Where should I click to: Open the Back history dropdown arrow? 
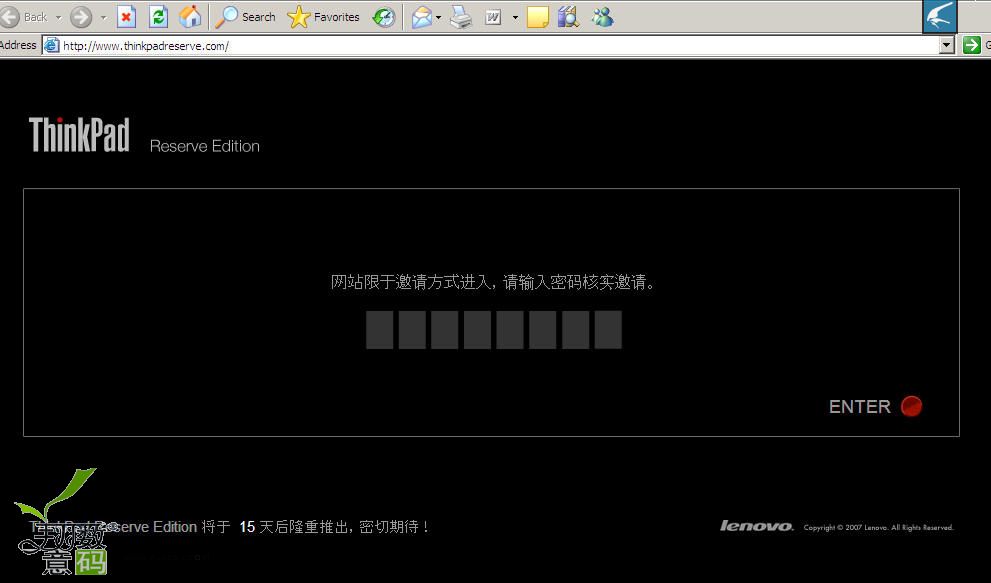(59, 17)
